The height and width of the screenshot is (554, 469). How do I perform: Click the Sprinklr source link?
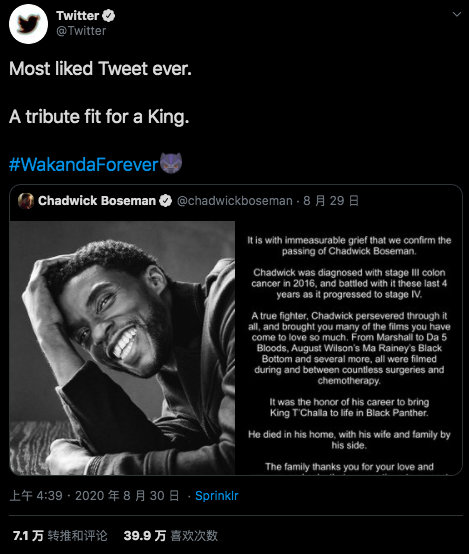pyautogui.click(x=217, y=496)
